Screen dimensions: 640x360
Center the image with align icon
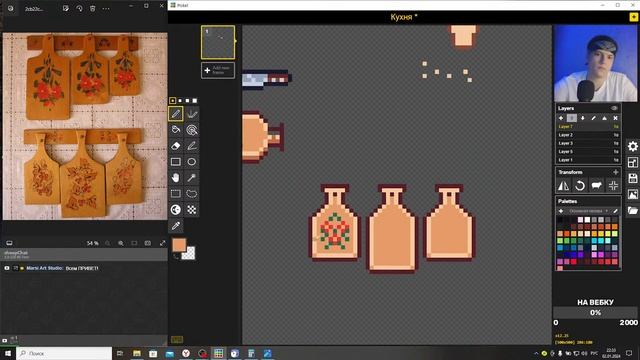613,186
